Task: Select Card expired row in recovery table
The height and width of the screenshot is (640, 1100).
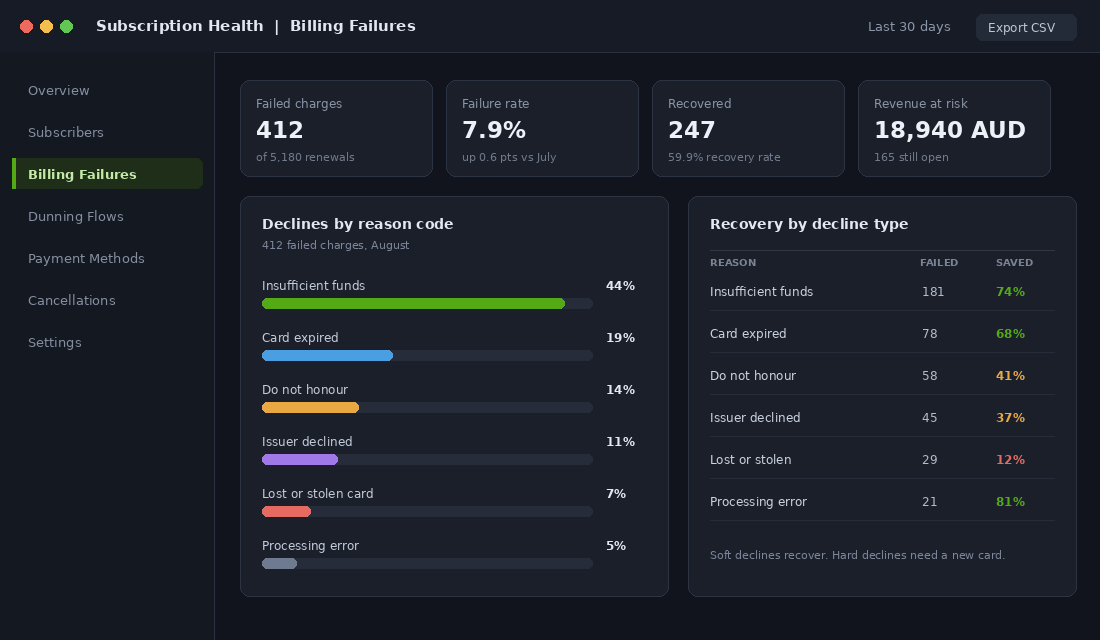Action: point(882,333)
